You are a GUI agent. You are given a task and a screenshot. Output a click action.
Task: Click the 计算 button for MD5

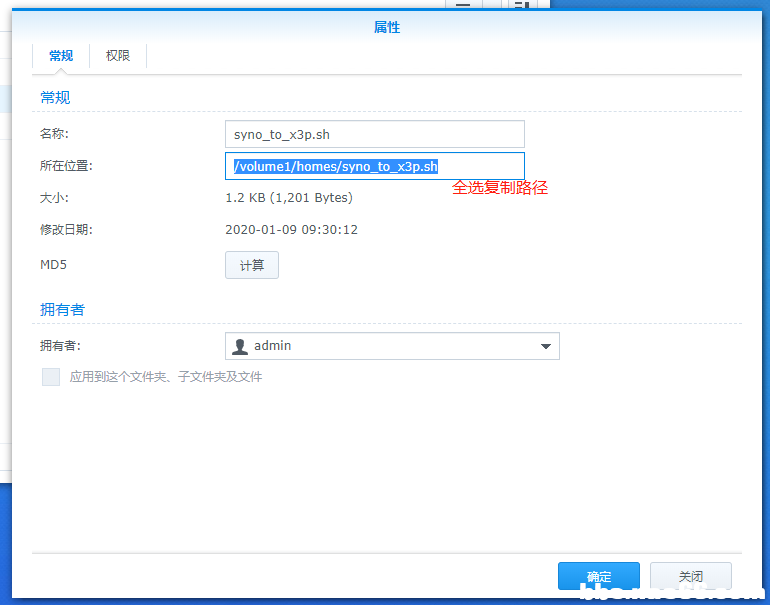(x=252, y=265)
